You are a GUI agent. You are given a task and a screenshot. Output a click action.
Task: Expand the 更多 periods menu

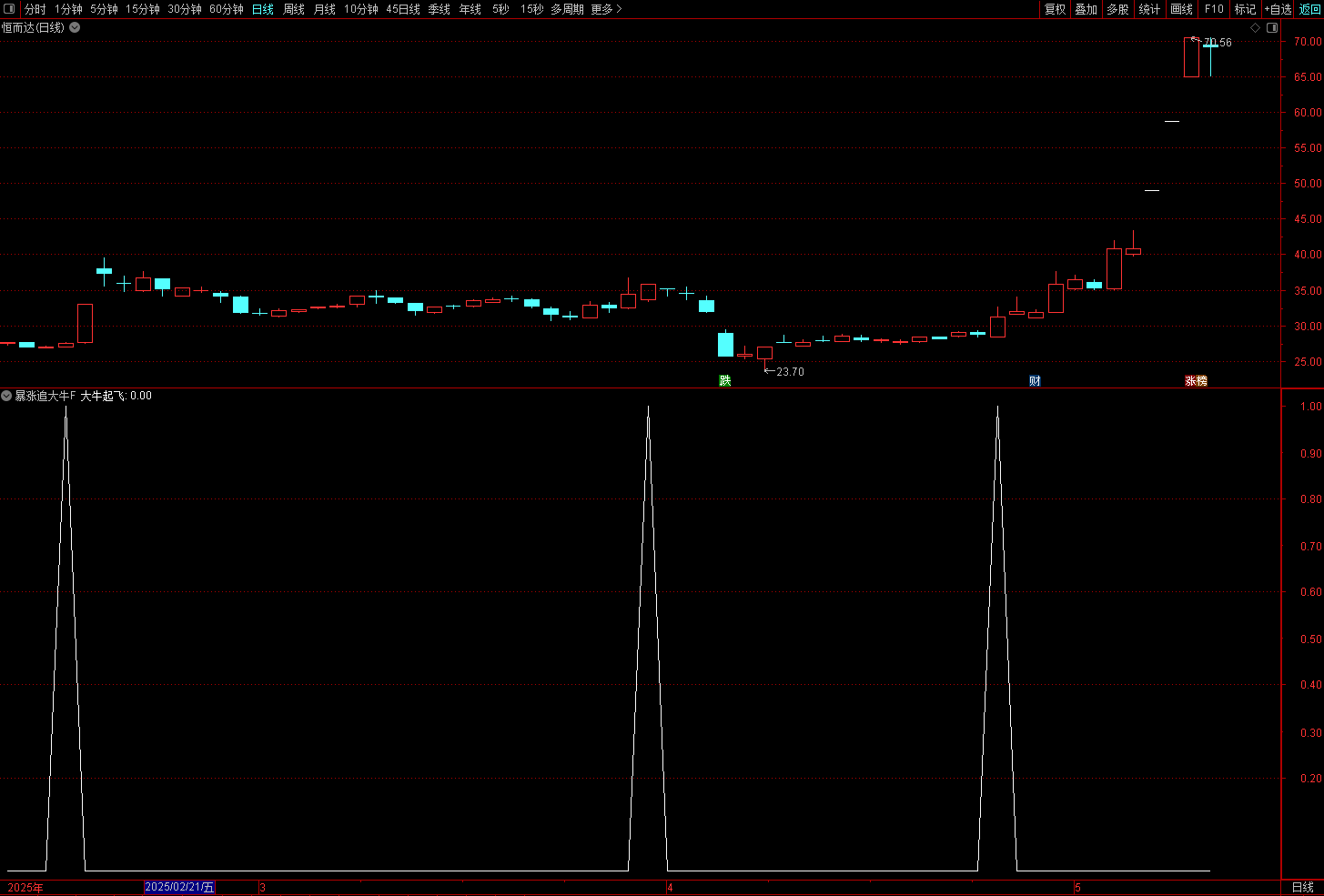click(x=606, y=9)
